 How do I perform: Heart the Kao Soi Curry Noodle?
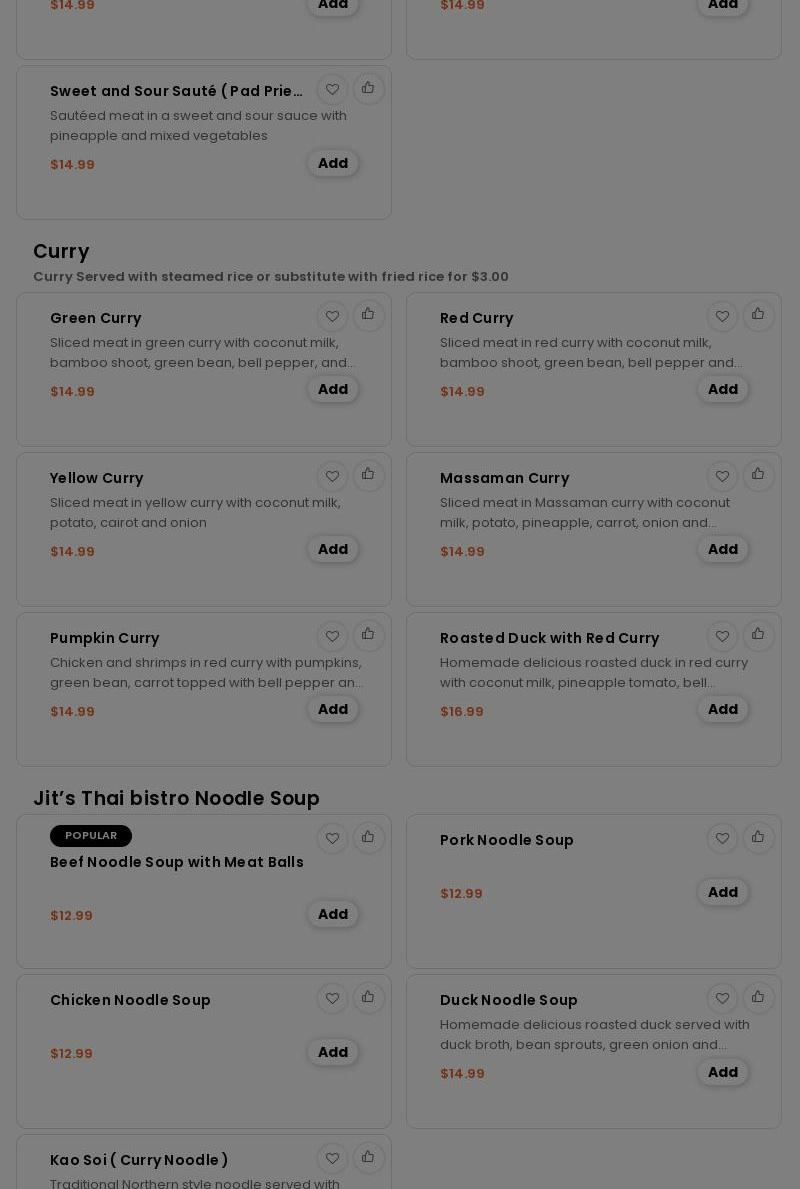pos(332,1159)
